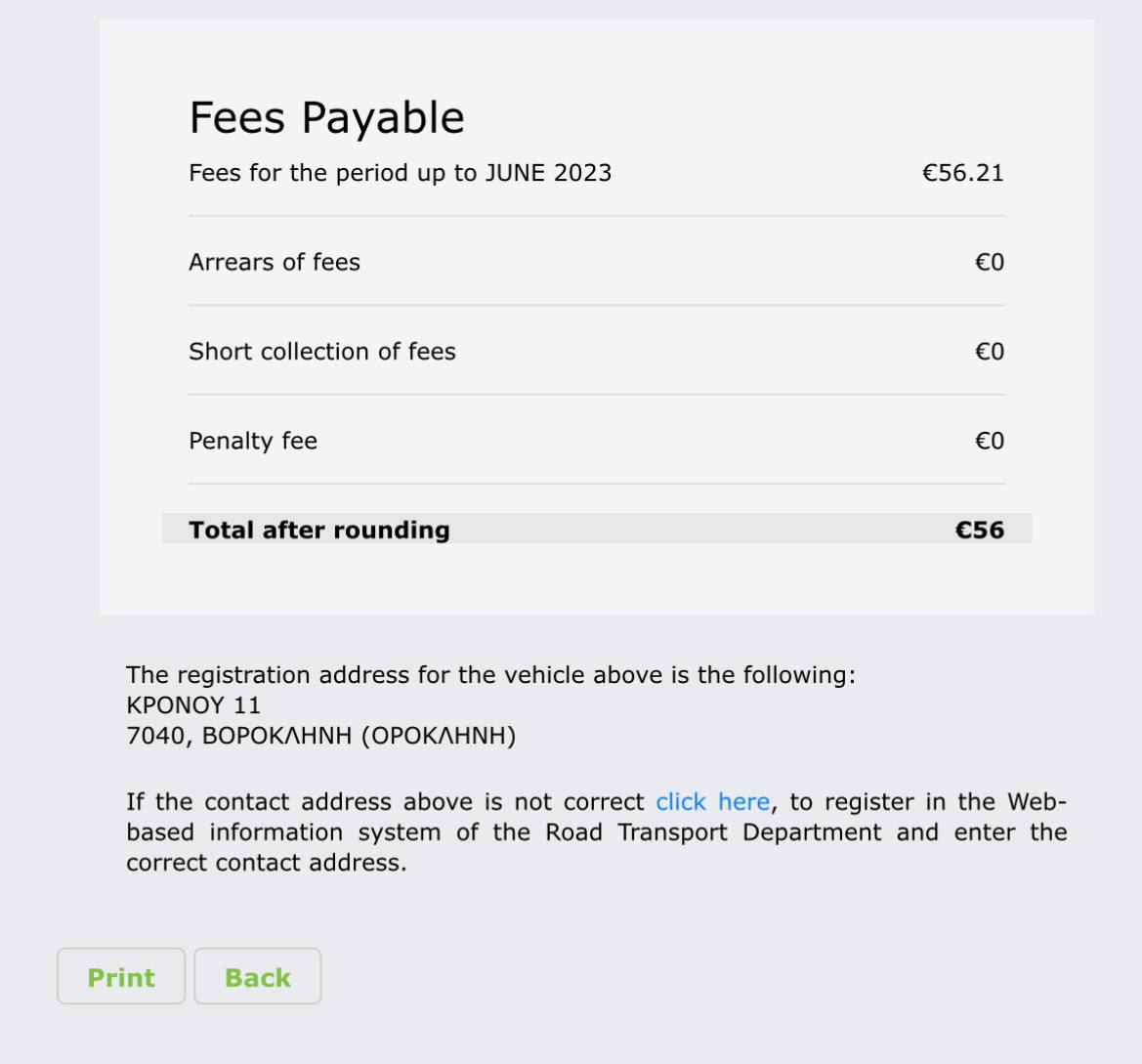
Task: Click the 7040 ΒΟΡΟΚΛΗΝΗ postcode line
Action: point(320,735)
